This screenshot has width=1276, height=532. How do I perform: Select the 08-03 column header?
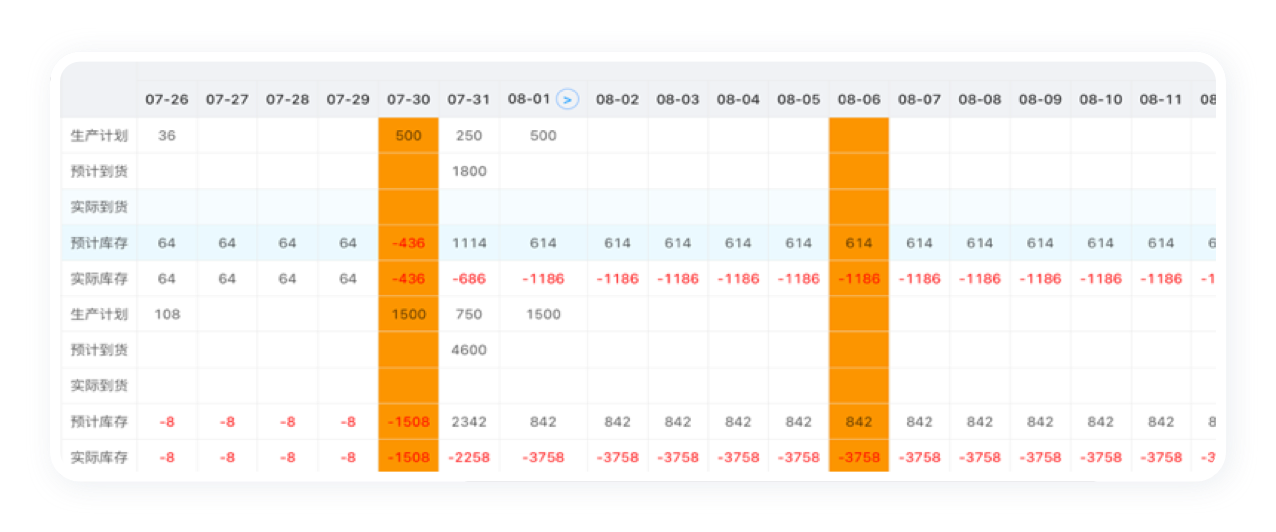point(678,99)
